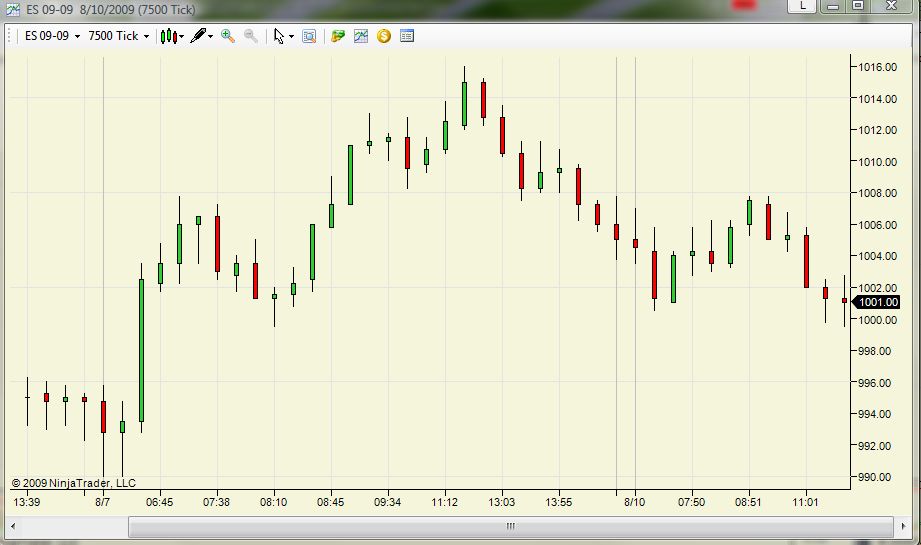Screen dimensions: 921x545
Task: Select the pen drawing tools icon
Action: click(198, 36)
